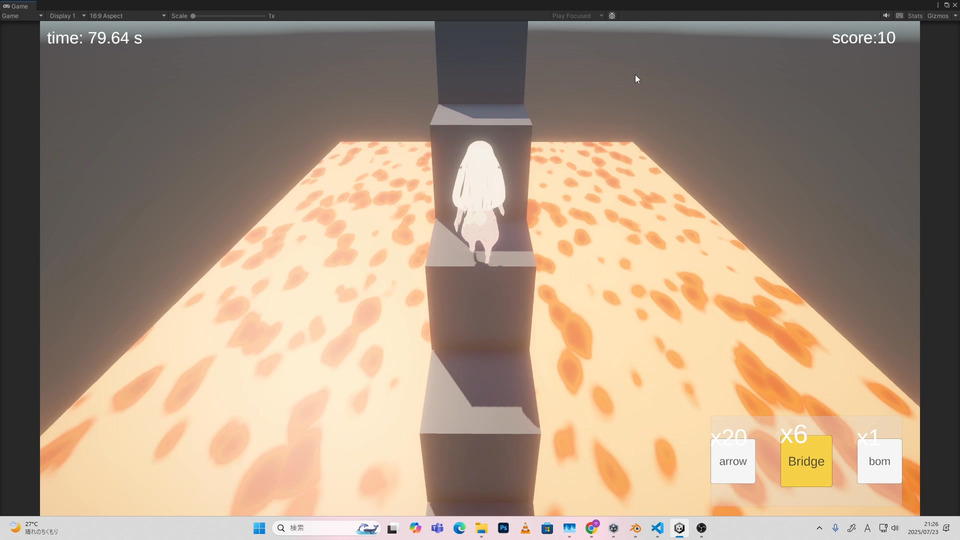This screenshot has width=960, height=540.
Task: Open the Game view mode dropdown
Action: coord(22,16)
